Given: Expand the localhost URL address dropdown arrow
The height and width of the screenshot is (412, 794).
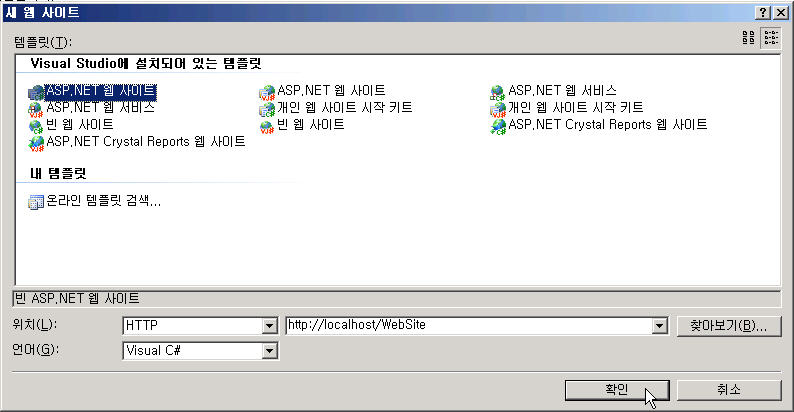Looking at the screenshot, I should (659, 325).
